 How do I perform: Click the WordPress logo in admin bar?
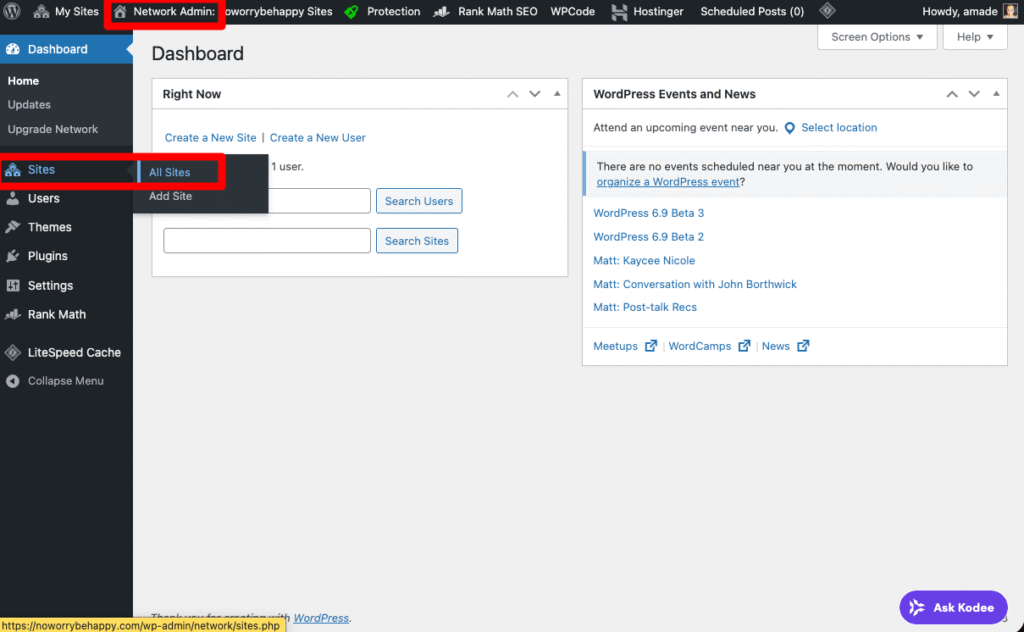tap(13, 12)
